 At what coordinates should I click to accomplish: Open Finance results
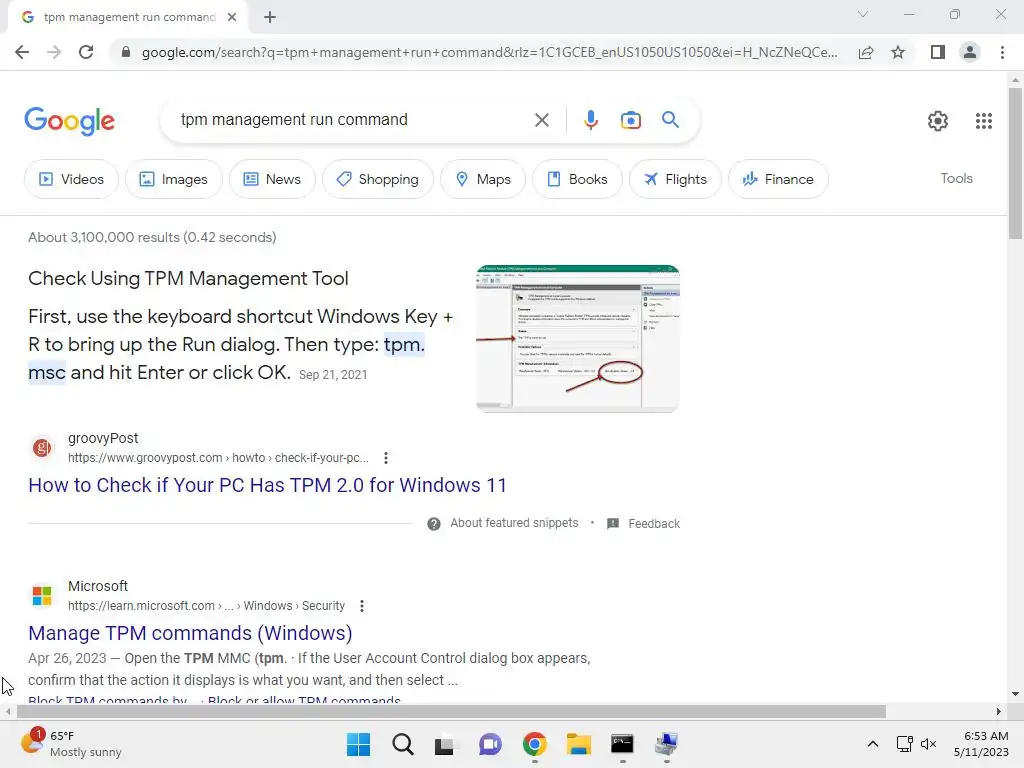tap(778, 179)
